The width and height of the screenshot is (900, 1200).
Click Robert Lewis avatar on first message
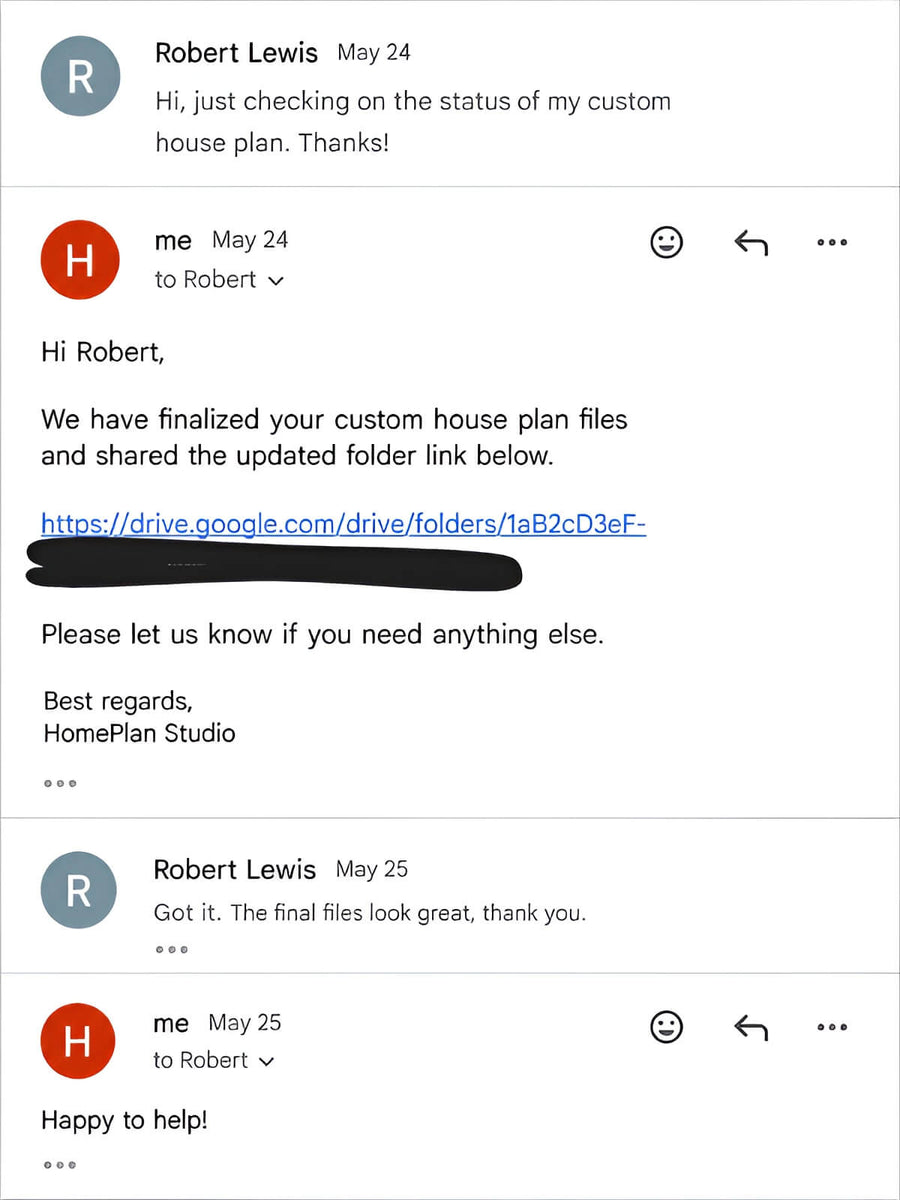pos(80,76)
